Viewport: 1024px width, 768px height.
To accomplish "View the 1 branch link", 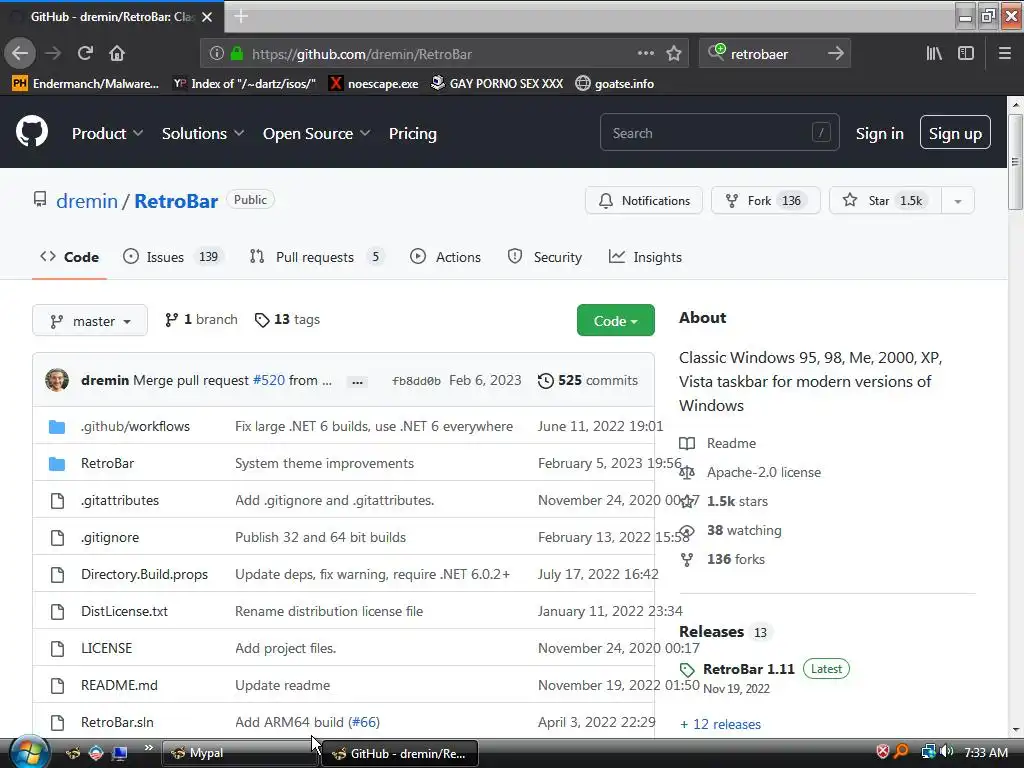I will click(x=201, y=320).
